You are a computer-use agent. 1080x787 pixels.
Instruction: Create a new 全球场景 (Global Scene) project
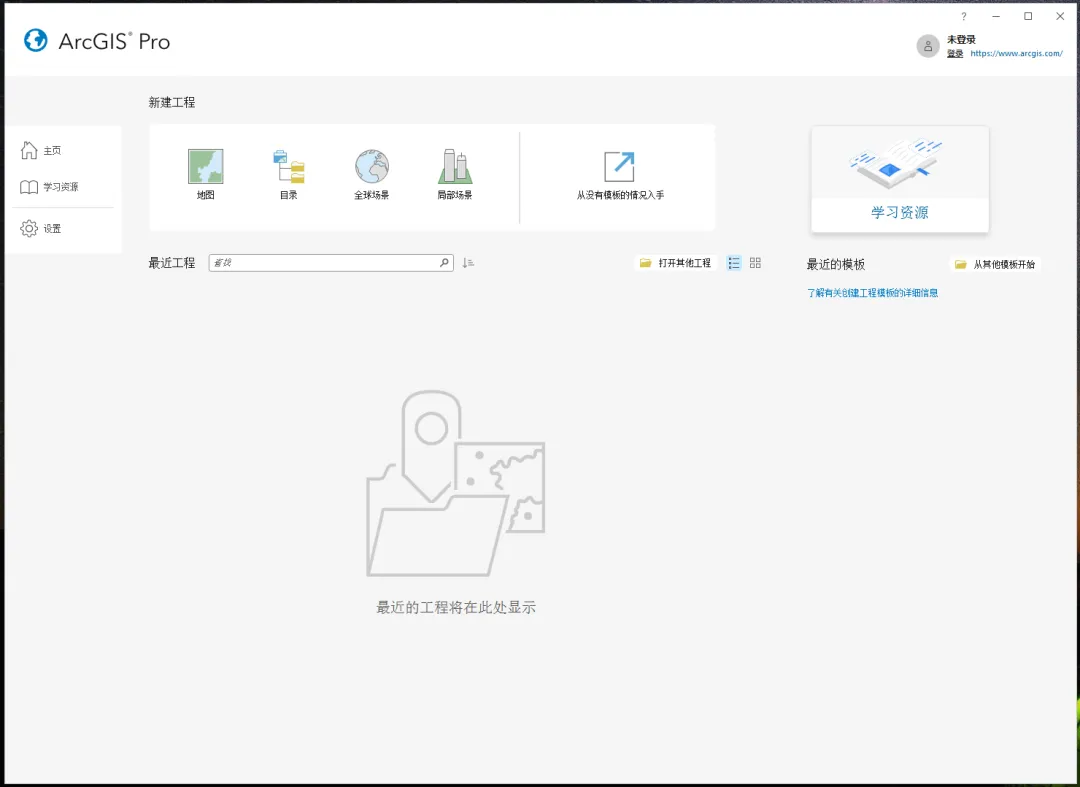[x=372, y=175]
